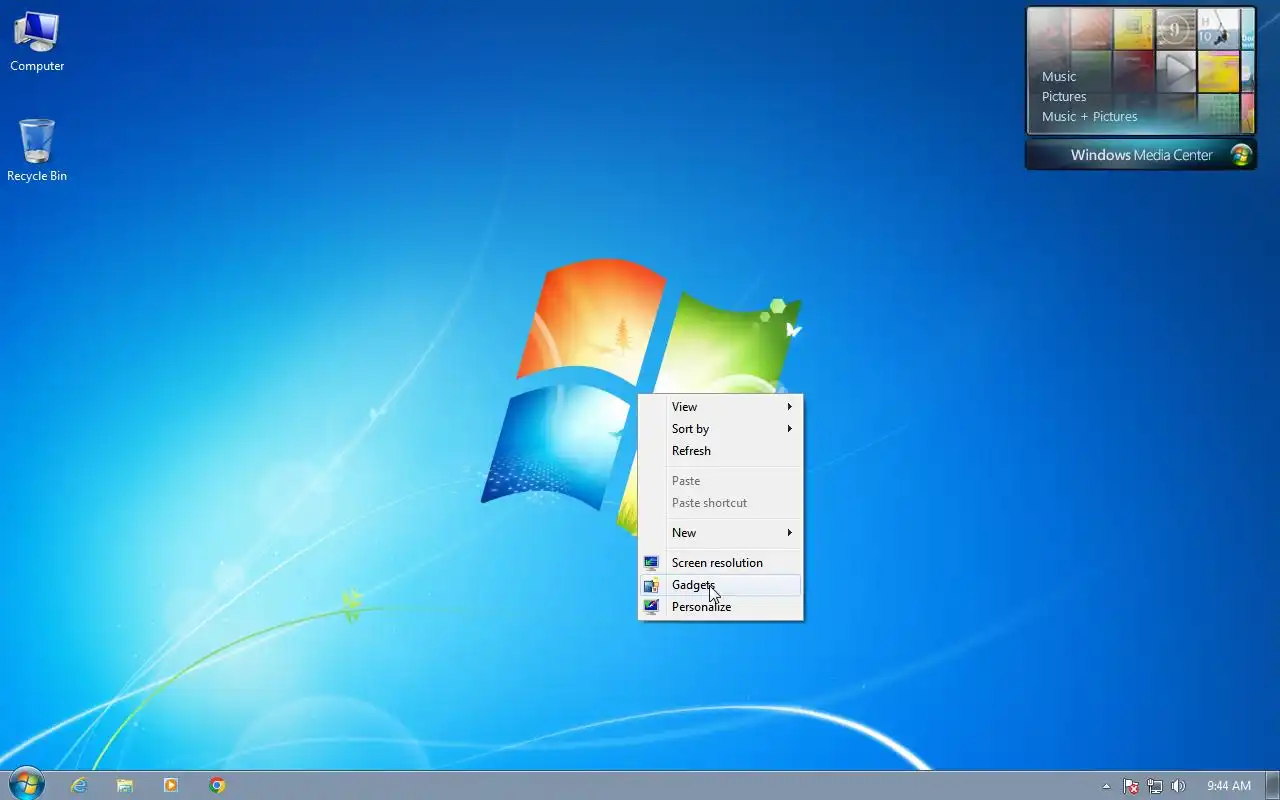Expand the View submenu
Viewport: 1280px width, 800px height.
click(x=721, y=407)
